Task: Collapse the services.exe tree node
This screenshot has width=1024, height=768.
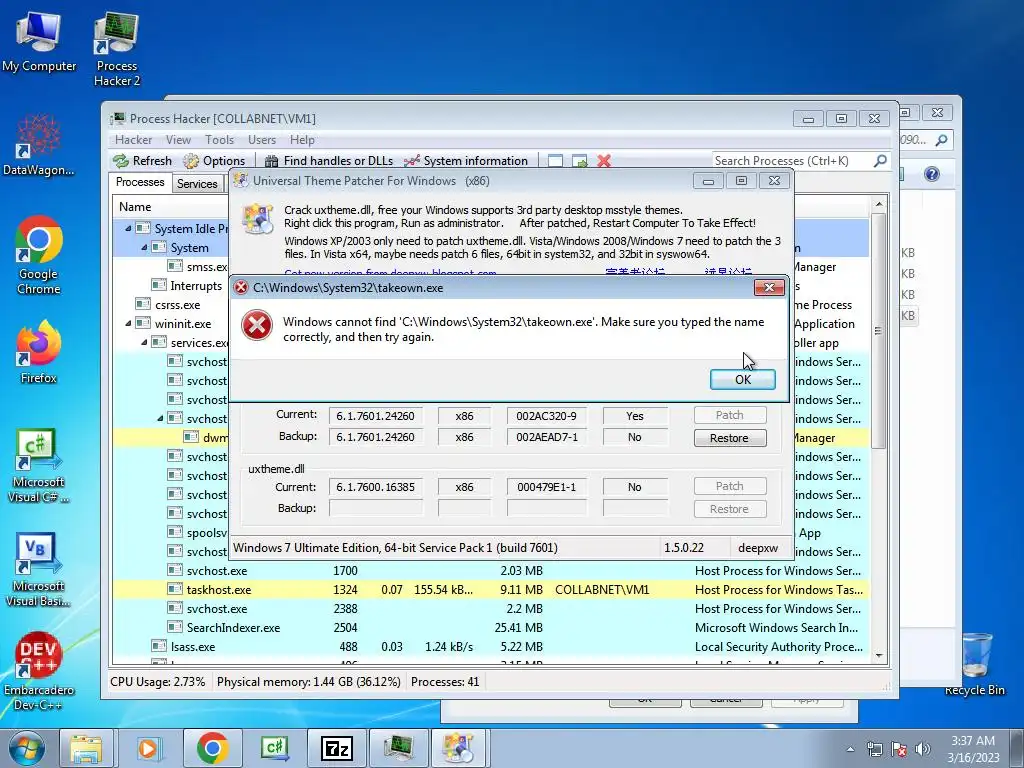Action: point(144,342)
